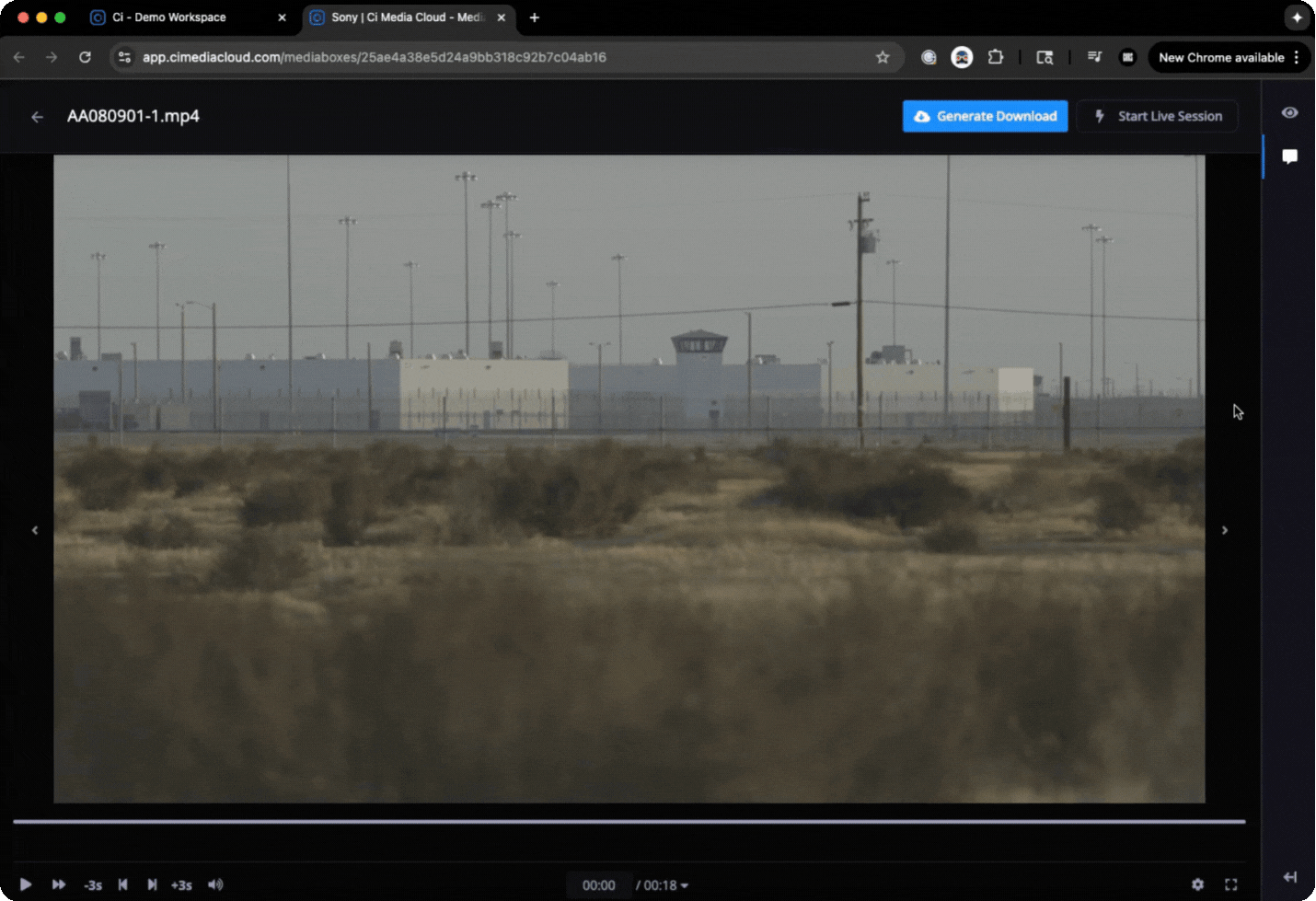Image resolution: width=1316 pixels, height=901 pixels.
Task: Open the player settings gear
Action: click(x=1197, y=884)
